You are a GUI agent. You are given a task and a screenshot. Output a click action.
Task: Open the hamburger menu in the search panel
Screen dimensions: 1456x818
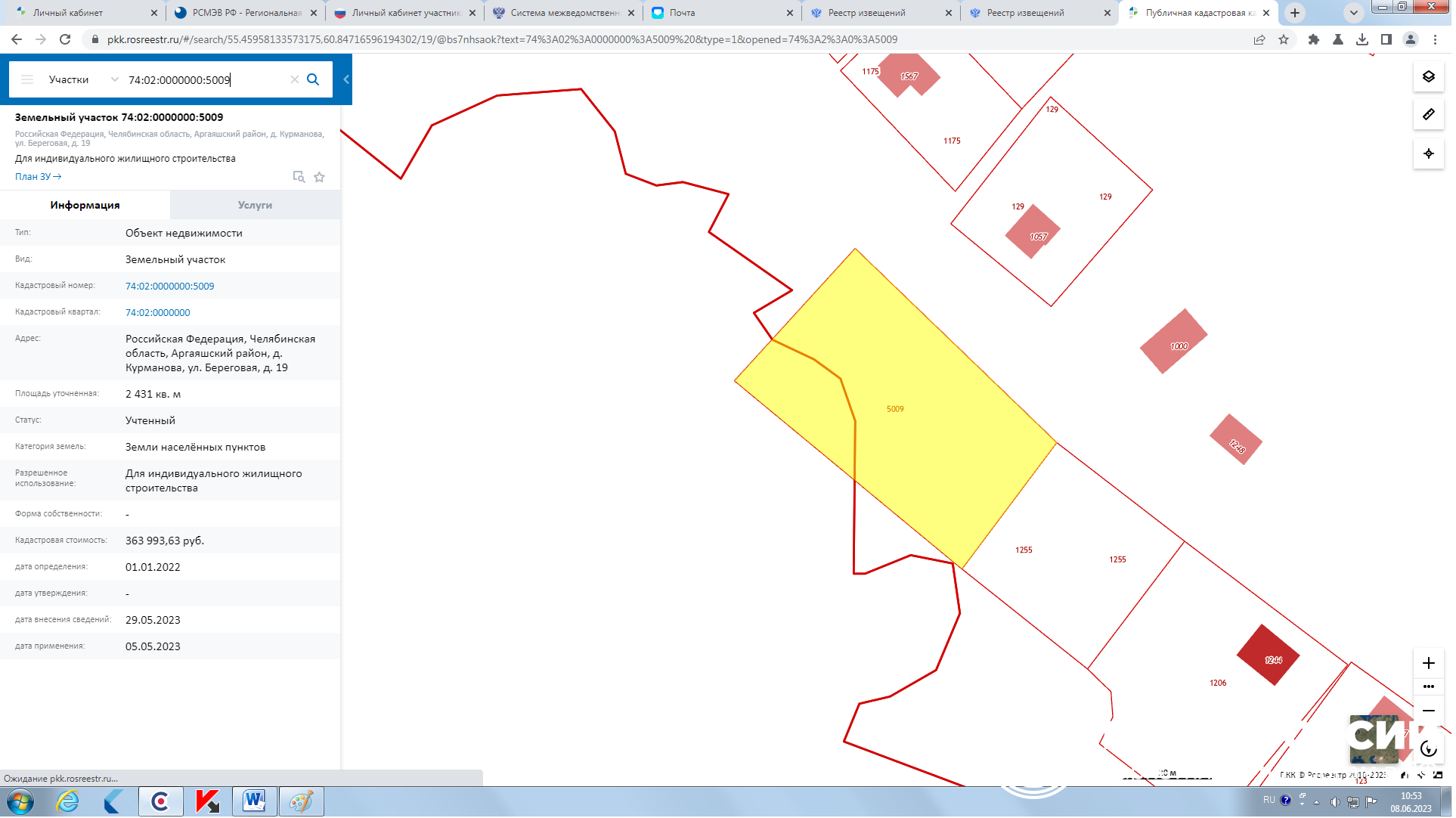click(27, 80)
